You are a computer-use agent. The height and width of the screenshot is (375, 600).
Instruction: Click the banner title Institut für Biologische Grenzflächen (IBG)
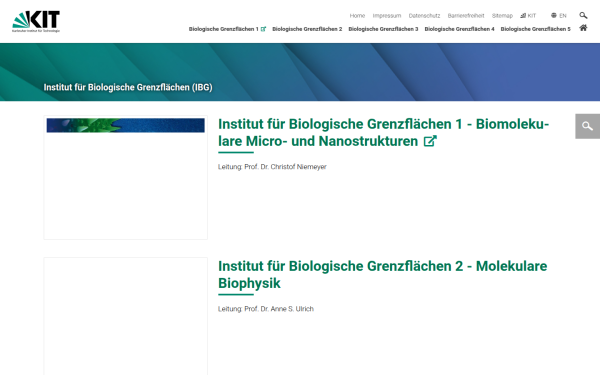[128, 87]
